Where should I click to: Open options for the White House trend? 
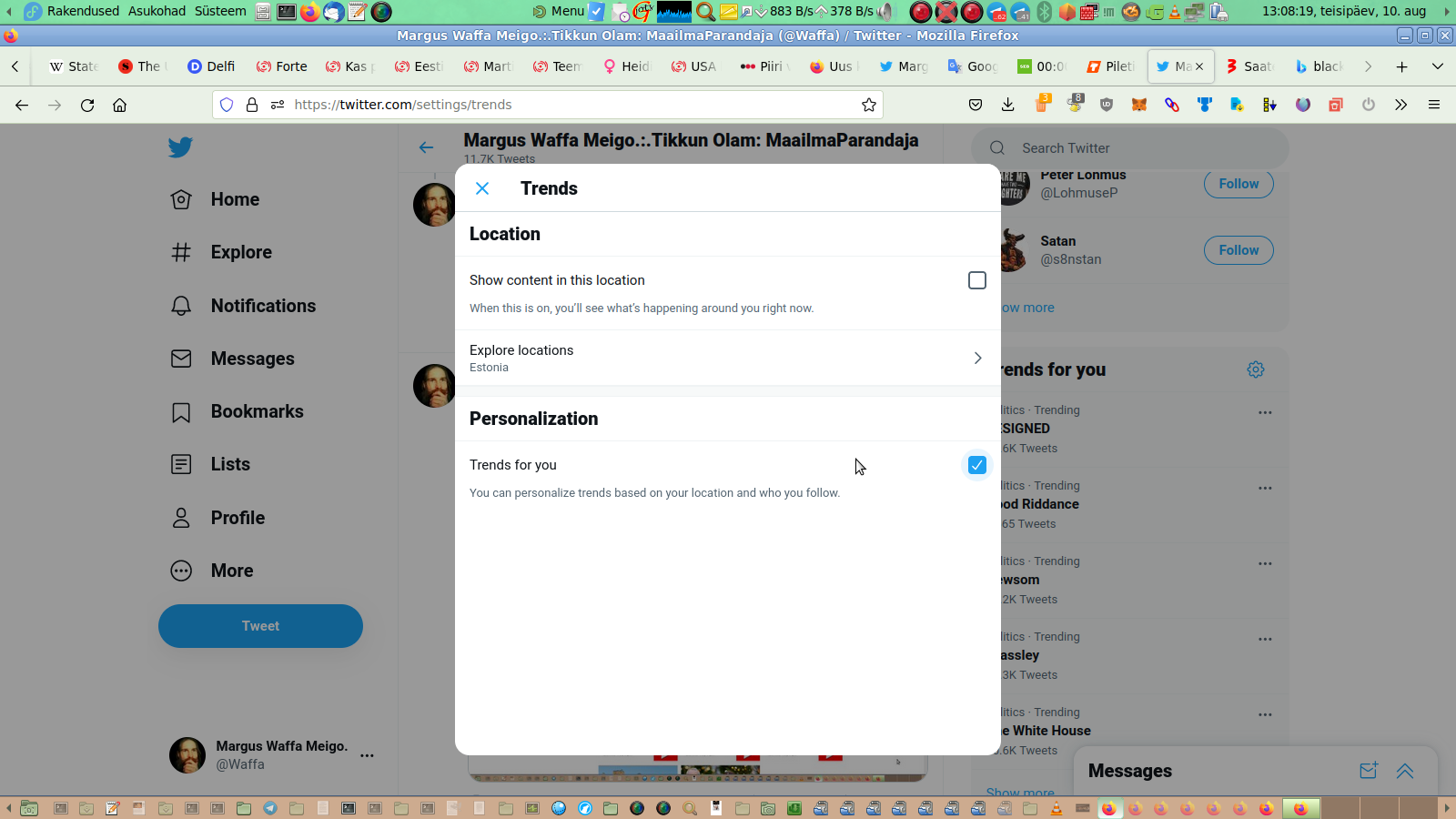click(1265, 714)
